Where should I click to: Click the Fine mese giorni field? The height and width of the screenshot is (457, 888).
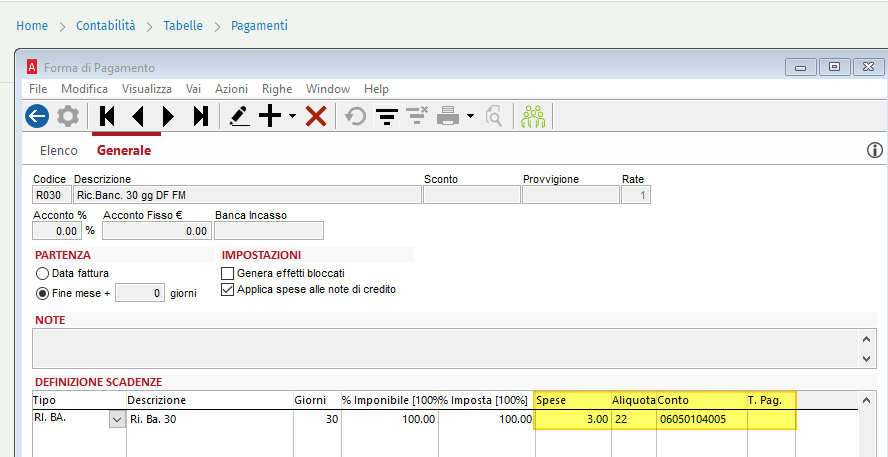tap(140, 293)
